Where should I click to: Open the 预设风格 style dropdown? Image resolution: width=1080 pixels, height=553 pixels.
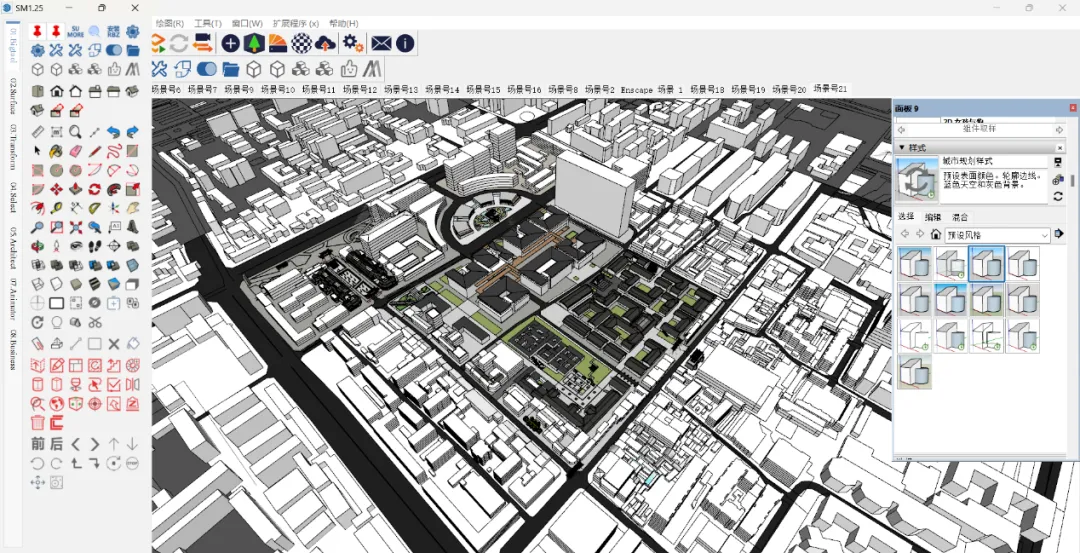click(x=997, y=235)
